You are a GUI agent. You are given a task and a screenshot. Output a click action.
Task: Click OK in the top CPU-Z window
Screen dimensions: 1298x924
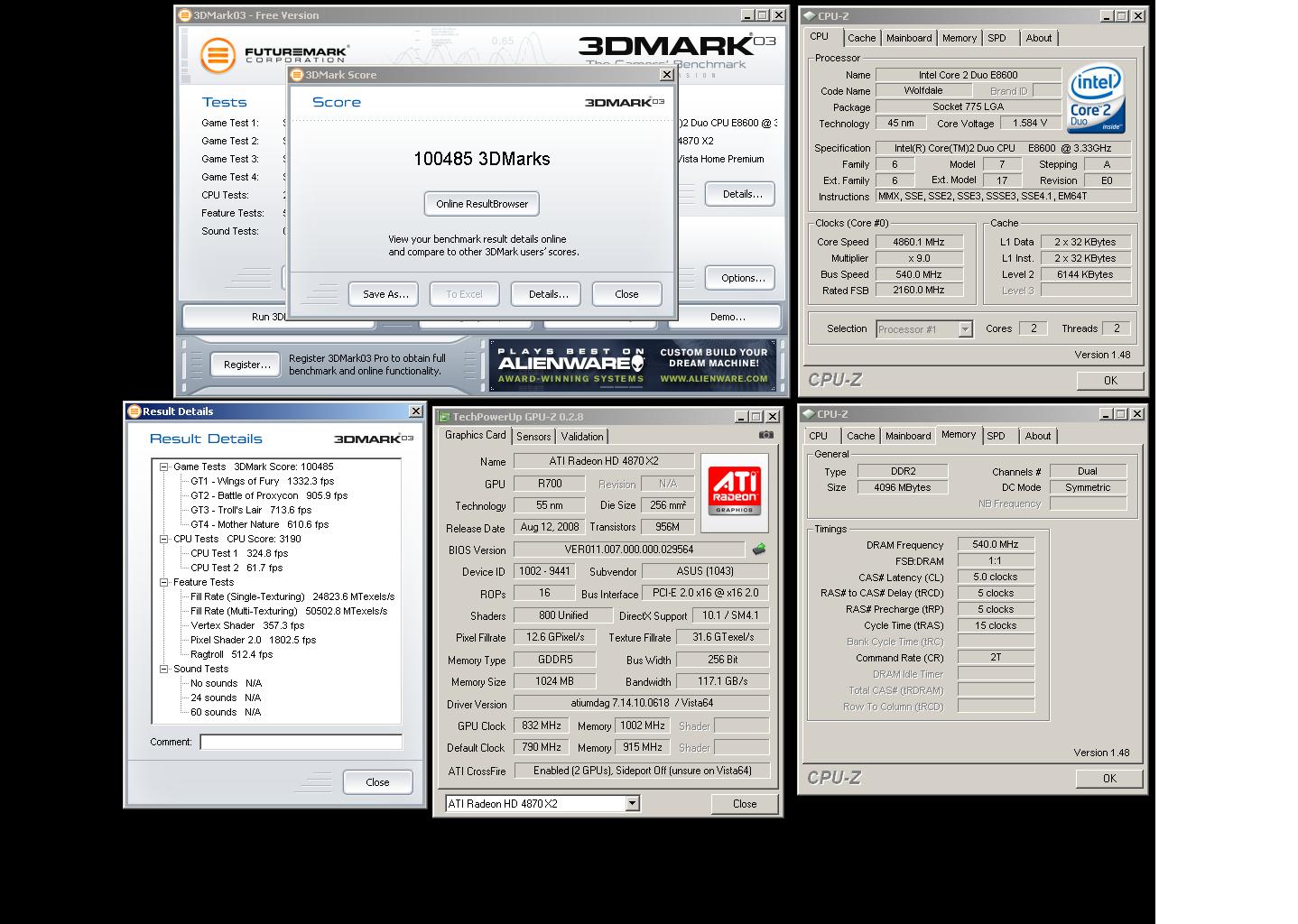[x=1109, y=380]
